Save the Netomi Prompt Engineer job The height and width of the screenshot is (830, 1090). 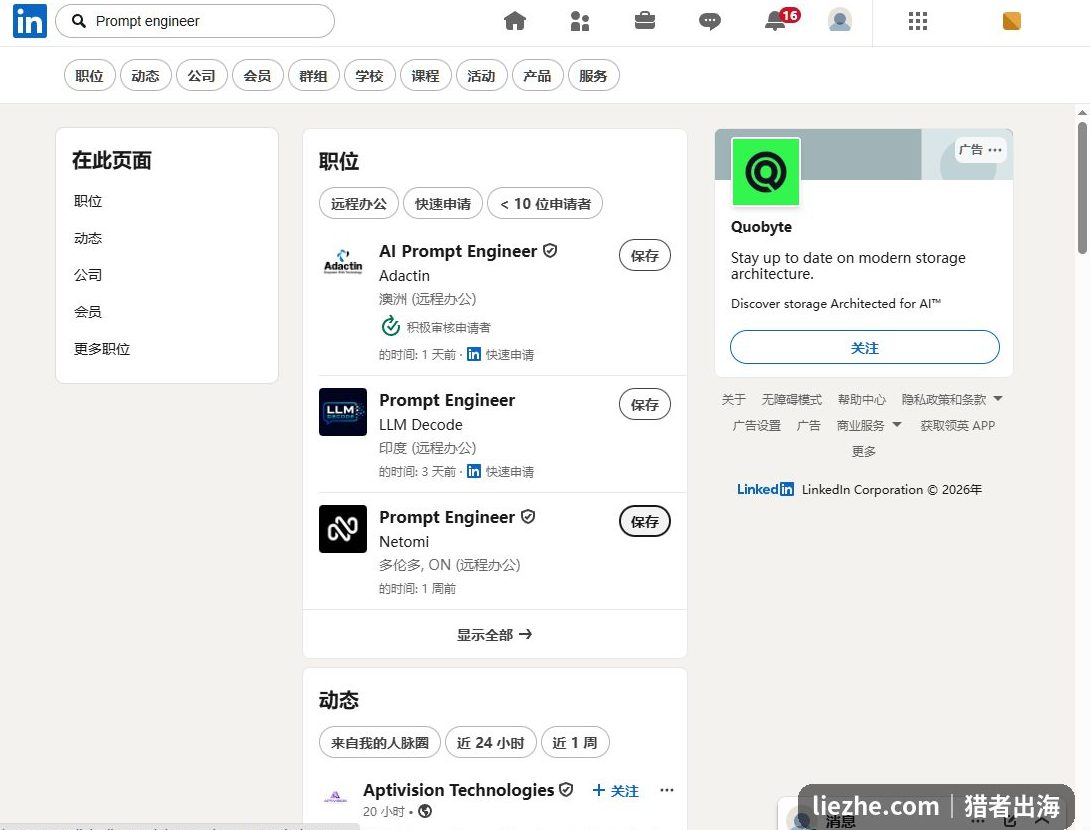click(644, 521)
